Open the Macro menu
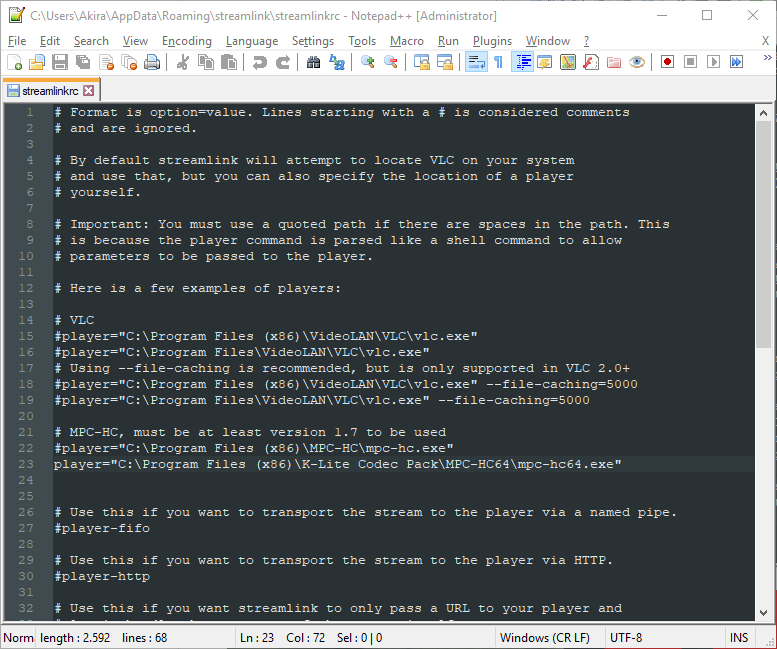This screenshot has width=777, height=649. 406,41
